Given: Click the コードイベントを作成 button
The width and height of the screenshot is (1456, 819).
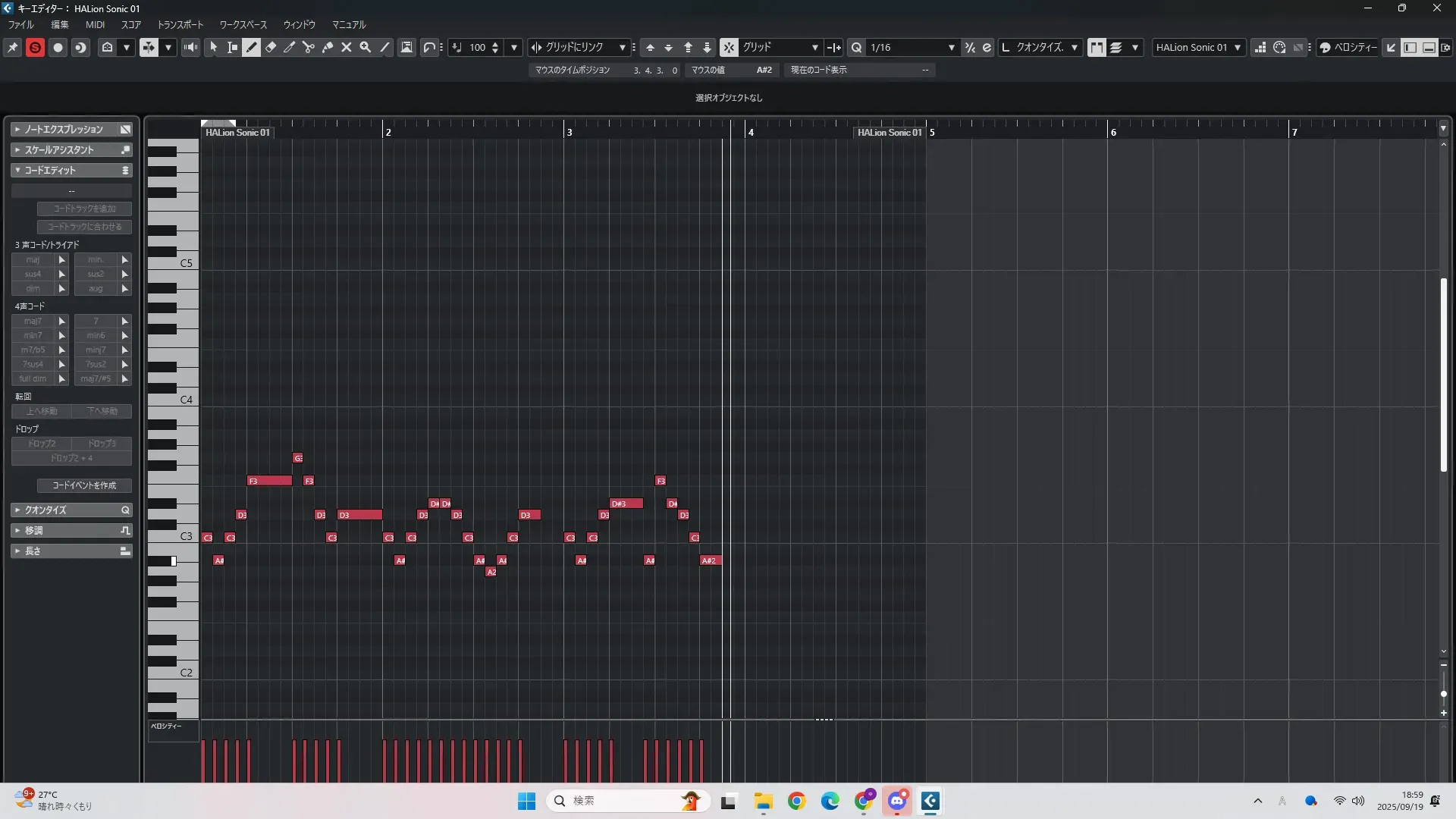Looking at the screenshot, I should click(84, 485).
